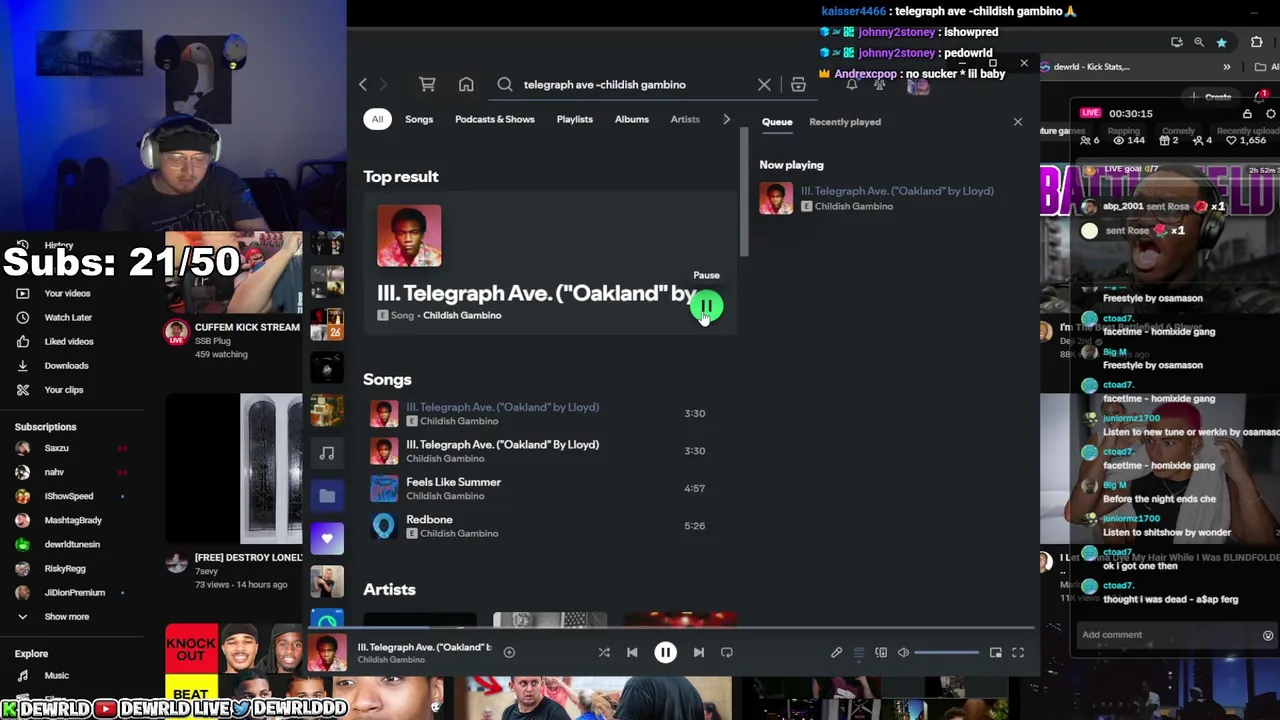Viewport: 1280px width, 720px height.
Task: Open the lyrics microphone icon
Action: click(836, 652)
